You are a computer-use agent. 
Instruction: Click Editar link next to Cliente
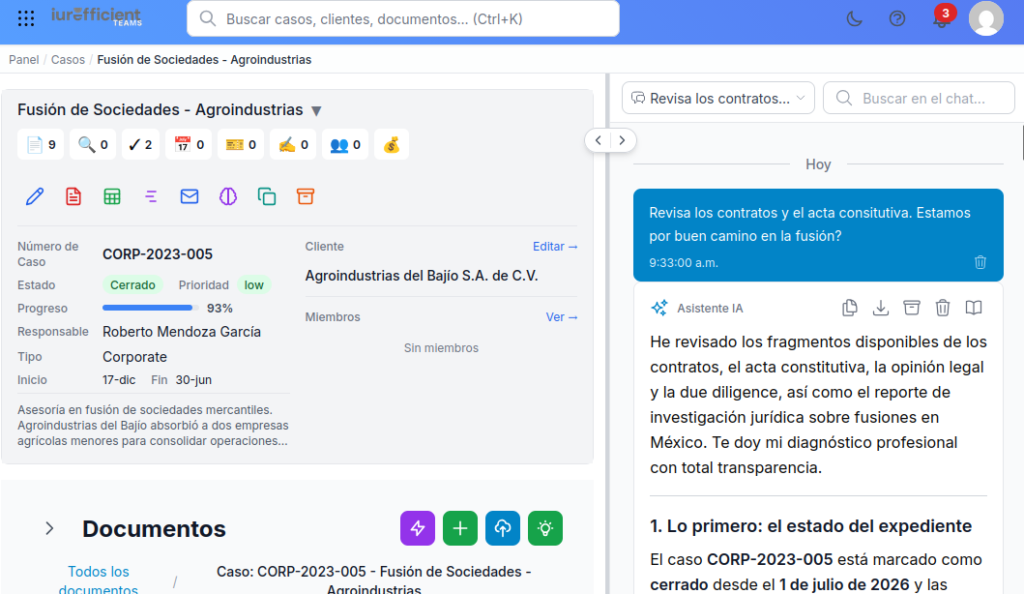554,247
